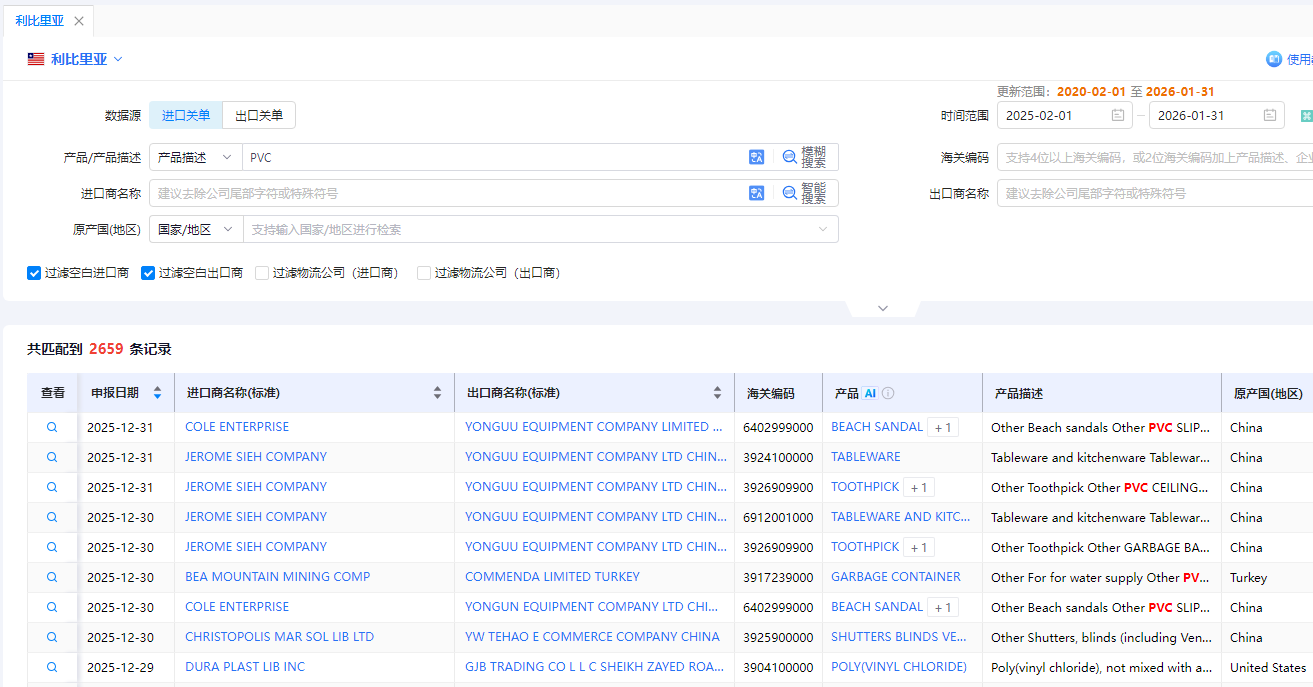Sort by 申报日期 column arrows
The width and height of the screenshot is (1313, 687).
(x=157, y=393)
